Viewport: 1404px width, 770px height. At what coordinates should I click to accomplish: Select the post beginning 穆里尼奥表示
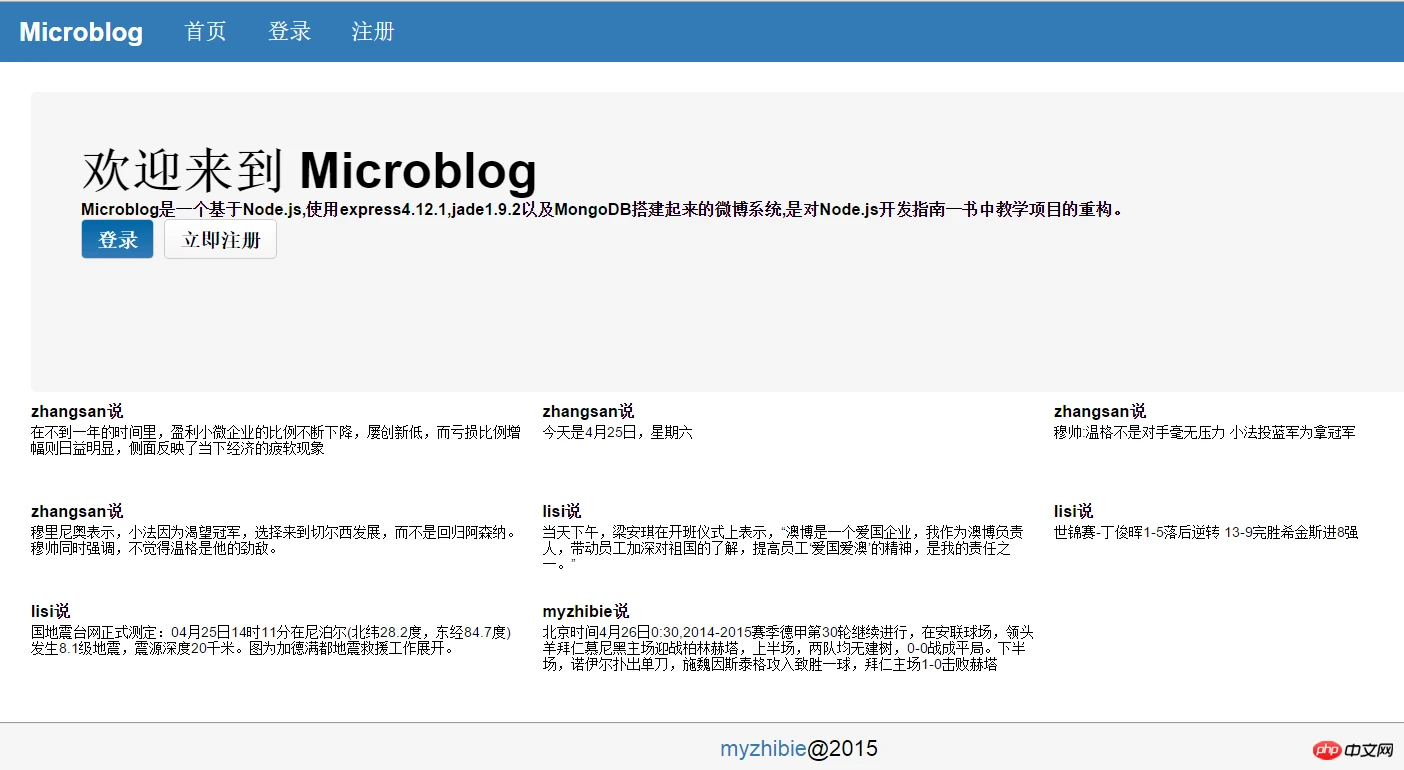tap(276, 540)
